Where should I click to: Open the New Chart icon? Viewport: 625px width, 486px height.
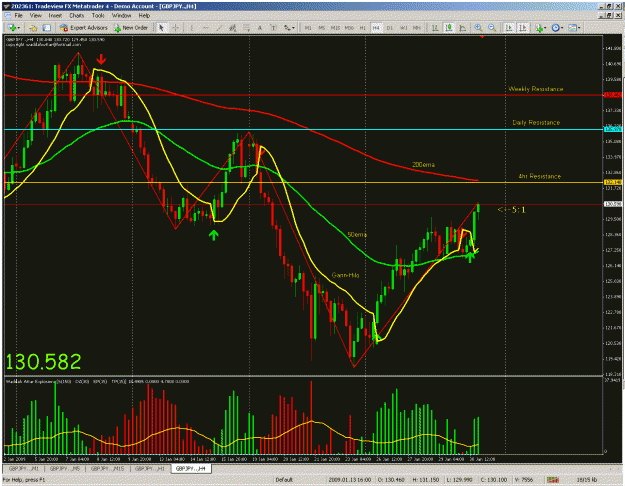[x=12, y=28]
